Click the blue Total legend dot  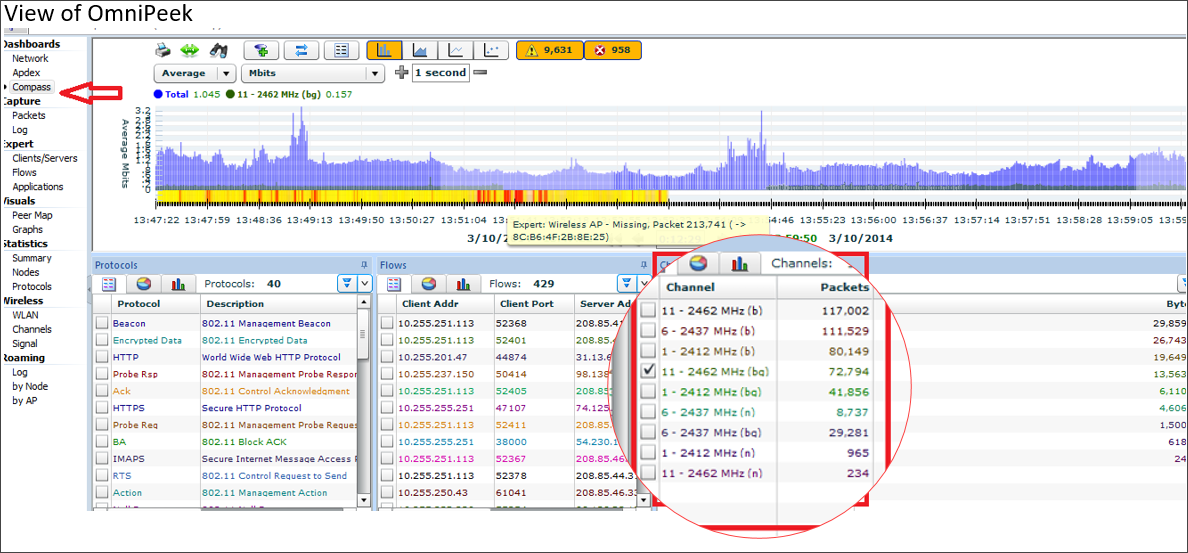(x=158, y=95)
